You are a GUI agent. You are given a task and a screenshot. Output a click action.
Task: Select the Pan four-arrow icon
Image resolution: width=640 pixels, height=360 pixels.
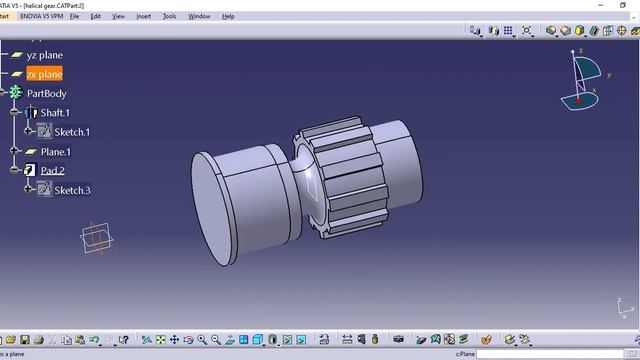pos(174,340)
